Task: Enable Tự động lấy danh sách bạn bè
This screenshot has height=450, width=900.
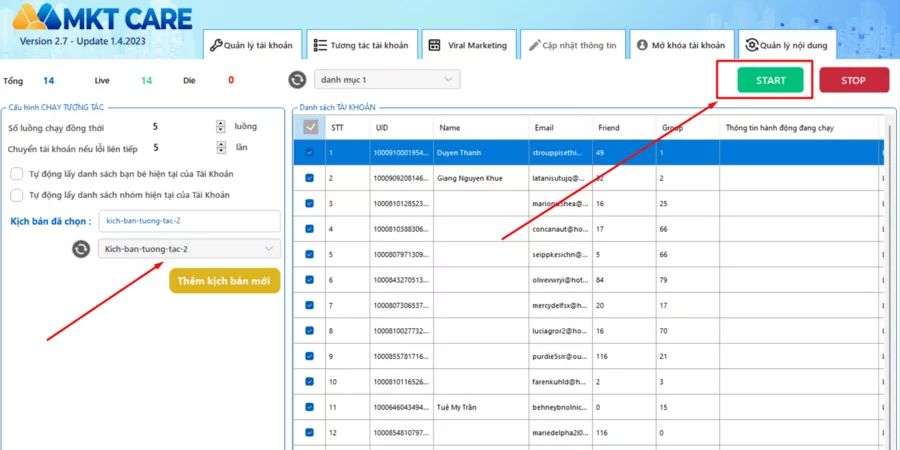Action: pyautogui.click(x=17, y=174)
